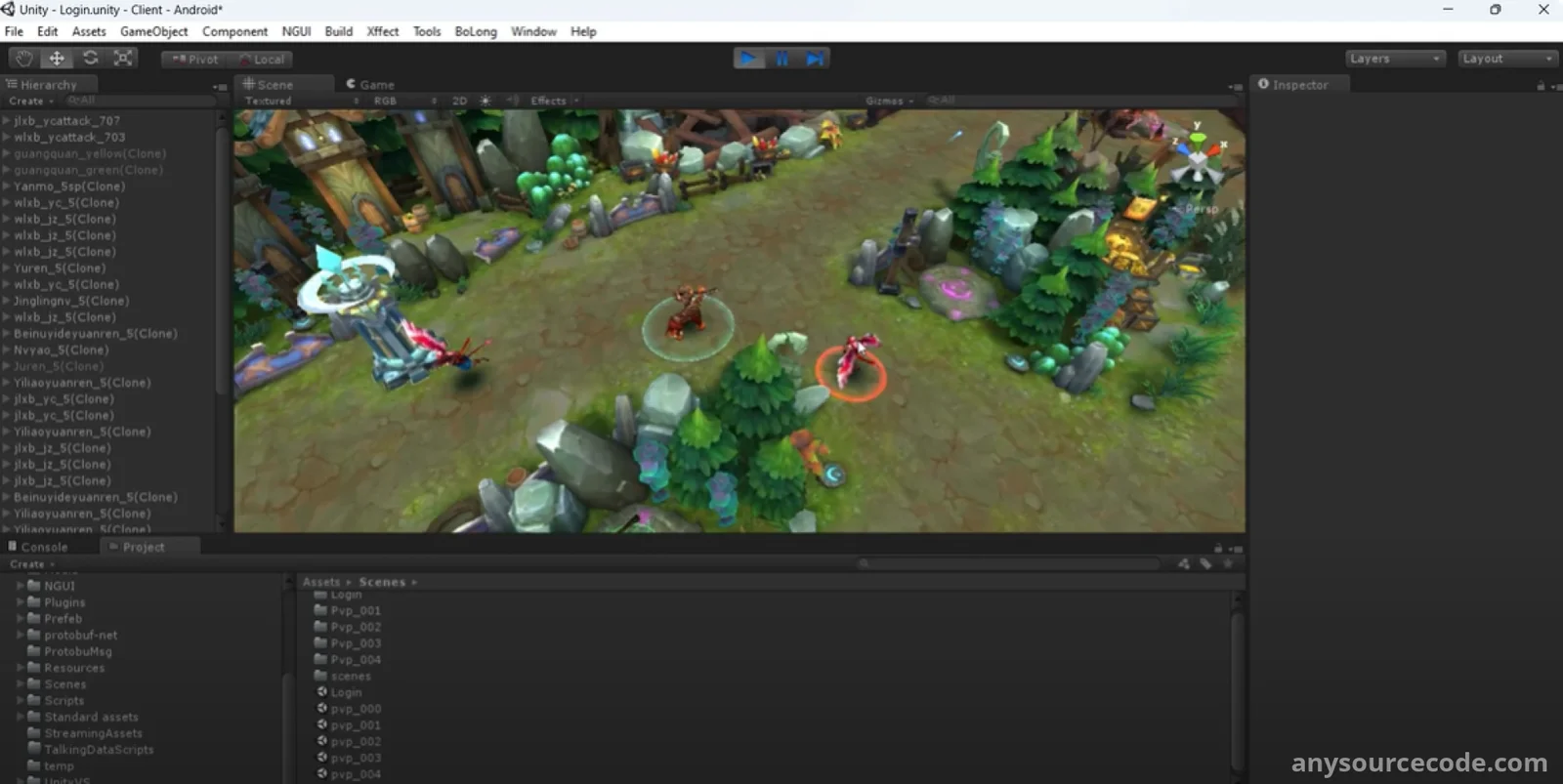Switch to the Game tab
1563x784 pixels.
click(x=370, y=85)
